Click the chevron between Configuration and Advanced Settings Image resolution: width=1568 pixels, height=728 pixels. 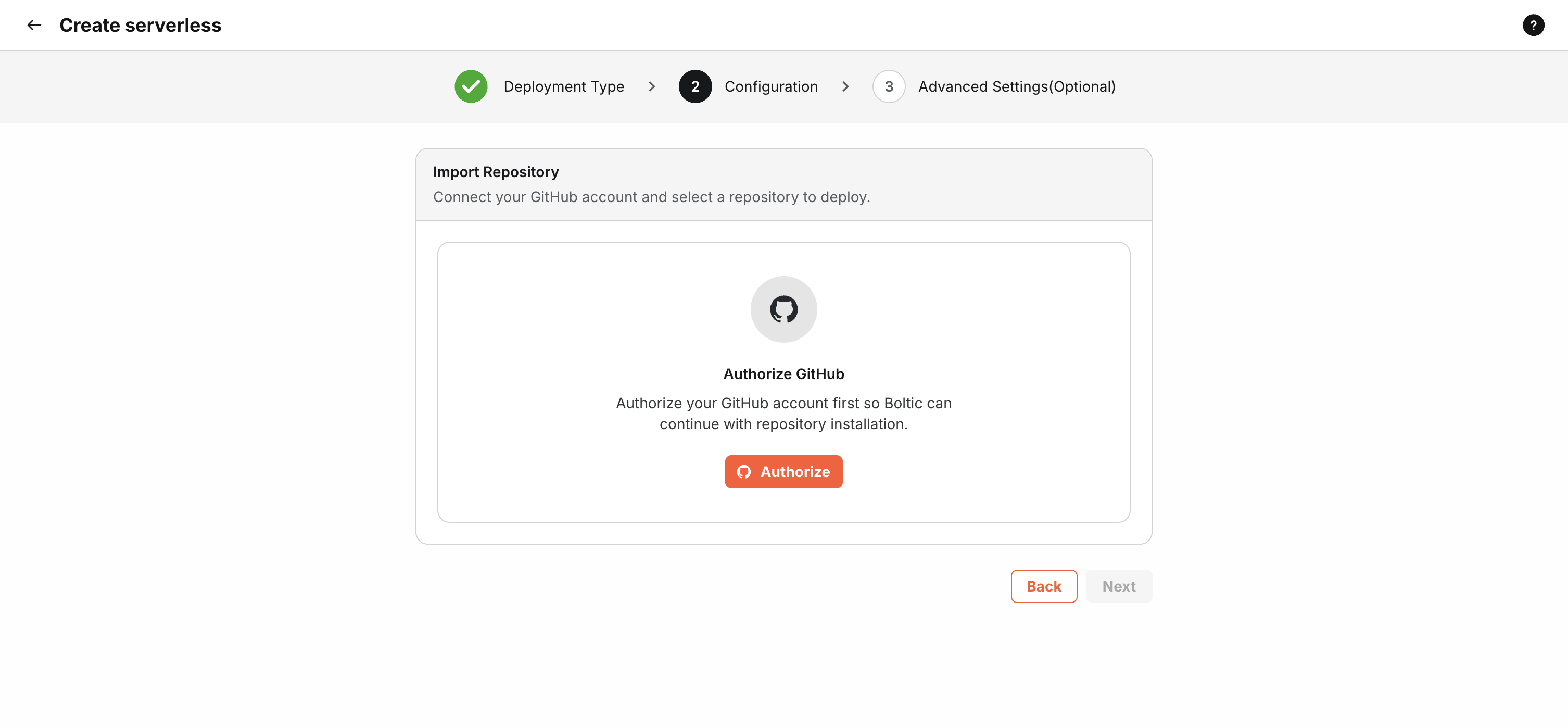(x=845, y=86)
